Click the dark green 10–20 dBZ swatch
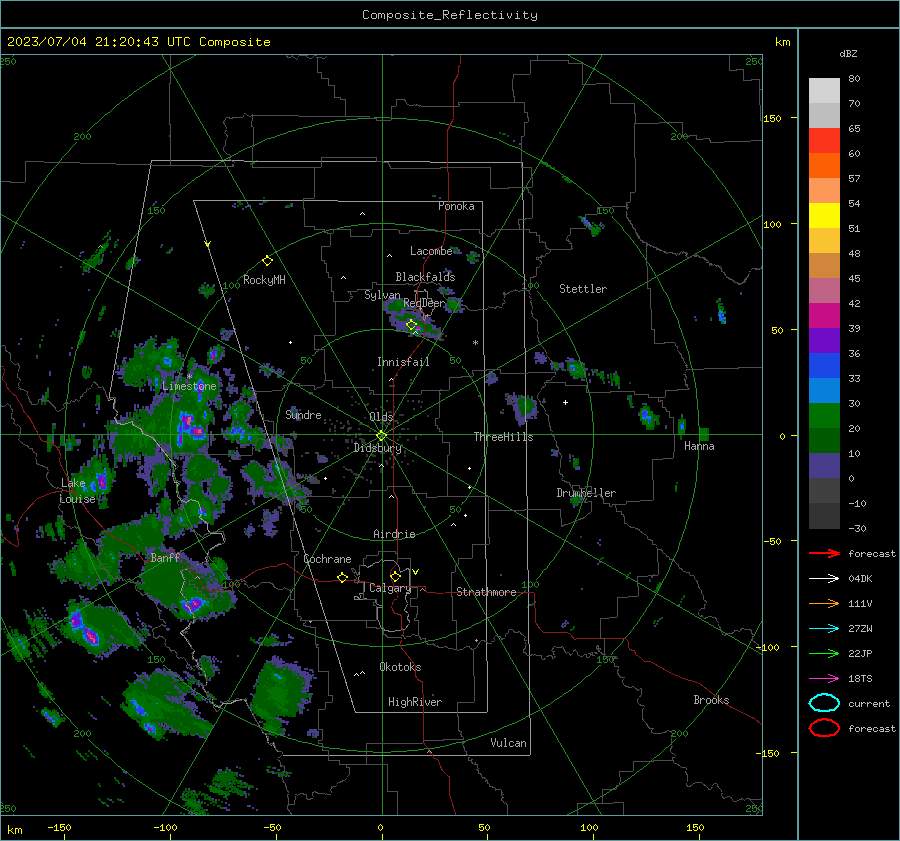Screen dimensions: 900x841 tap(824, 440)
